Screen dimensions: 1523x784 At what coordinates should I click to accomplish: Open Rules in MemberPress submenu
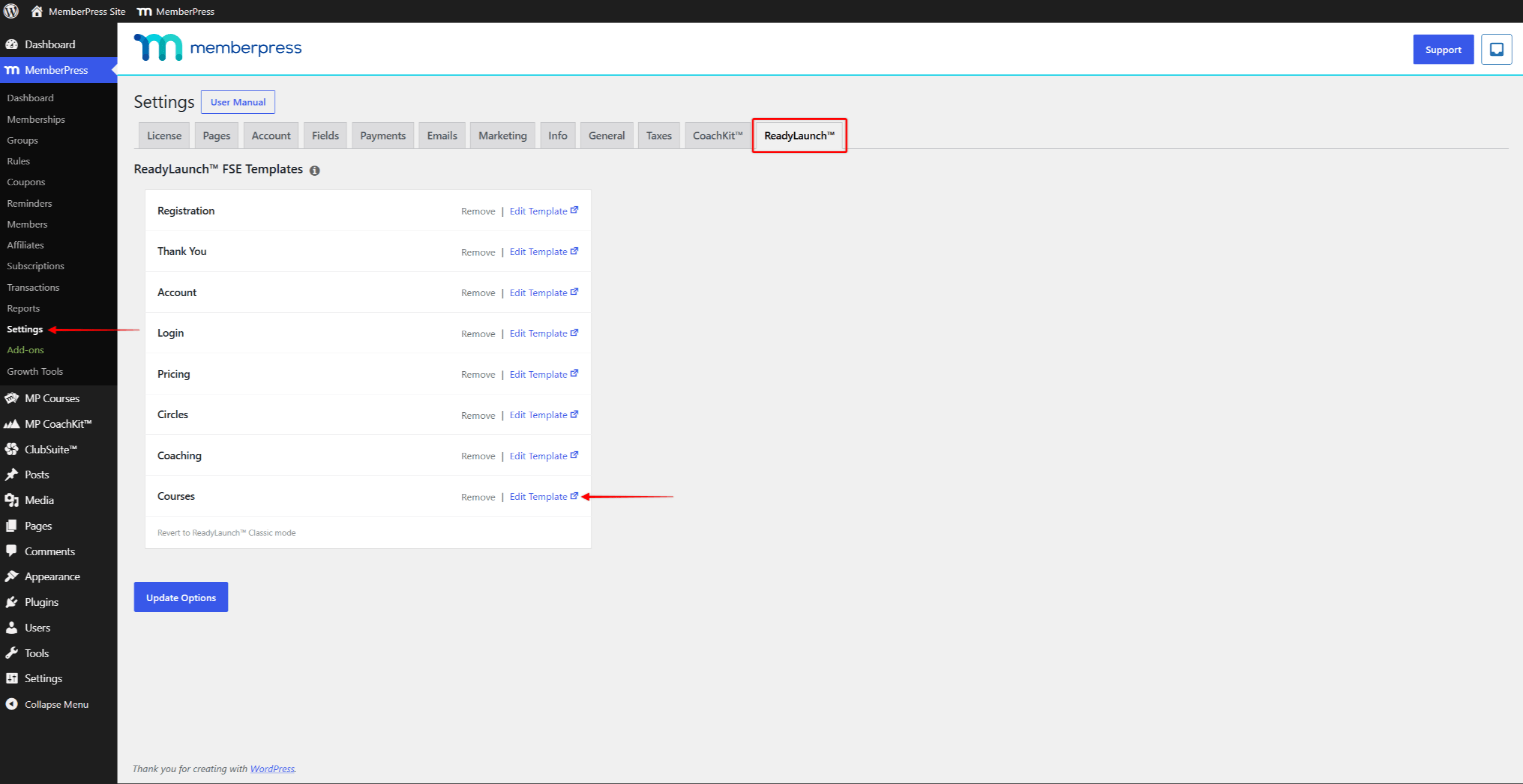tap(18, 161)
